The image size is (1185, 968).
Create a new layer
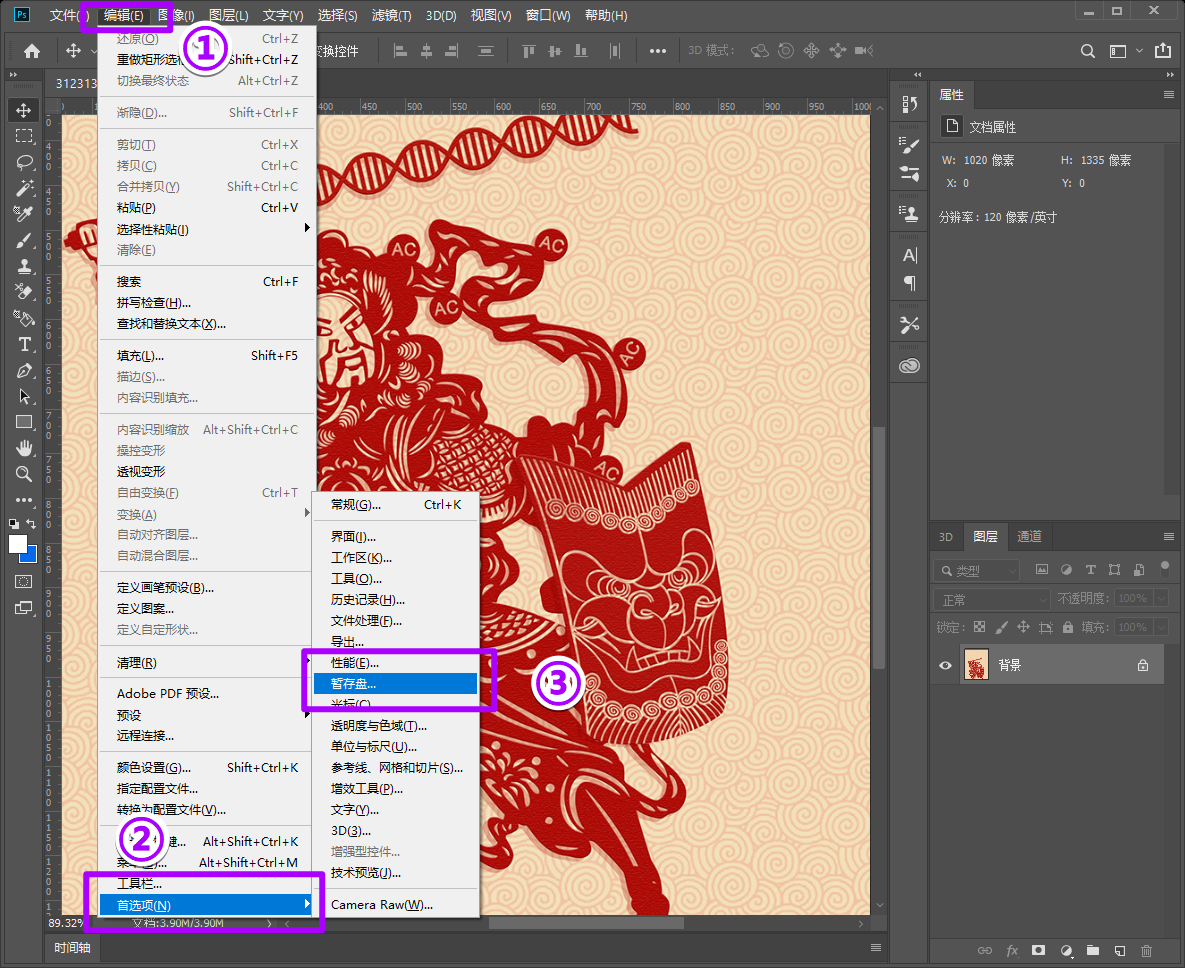1120,951
